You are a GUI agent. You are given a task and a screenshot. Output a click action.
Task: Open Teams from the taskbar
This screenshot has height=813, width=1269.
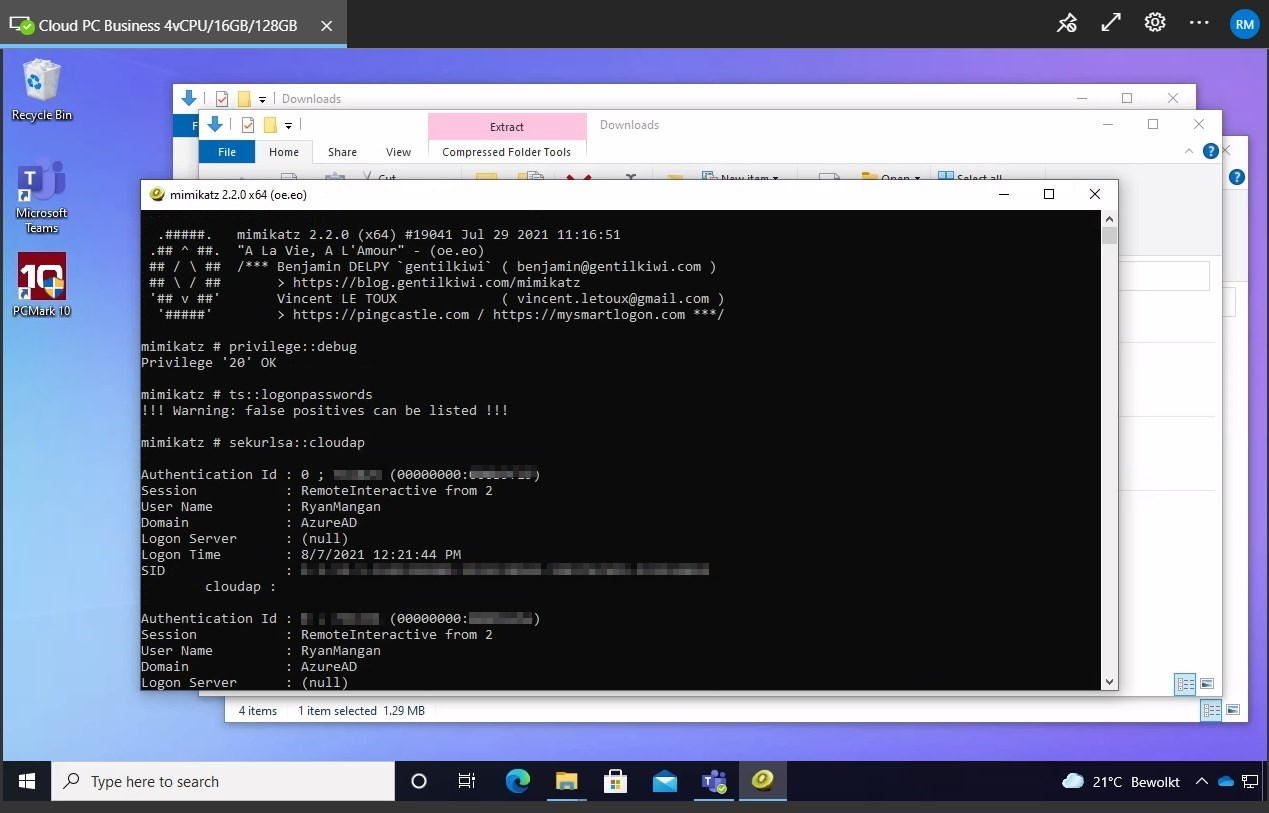714,782
